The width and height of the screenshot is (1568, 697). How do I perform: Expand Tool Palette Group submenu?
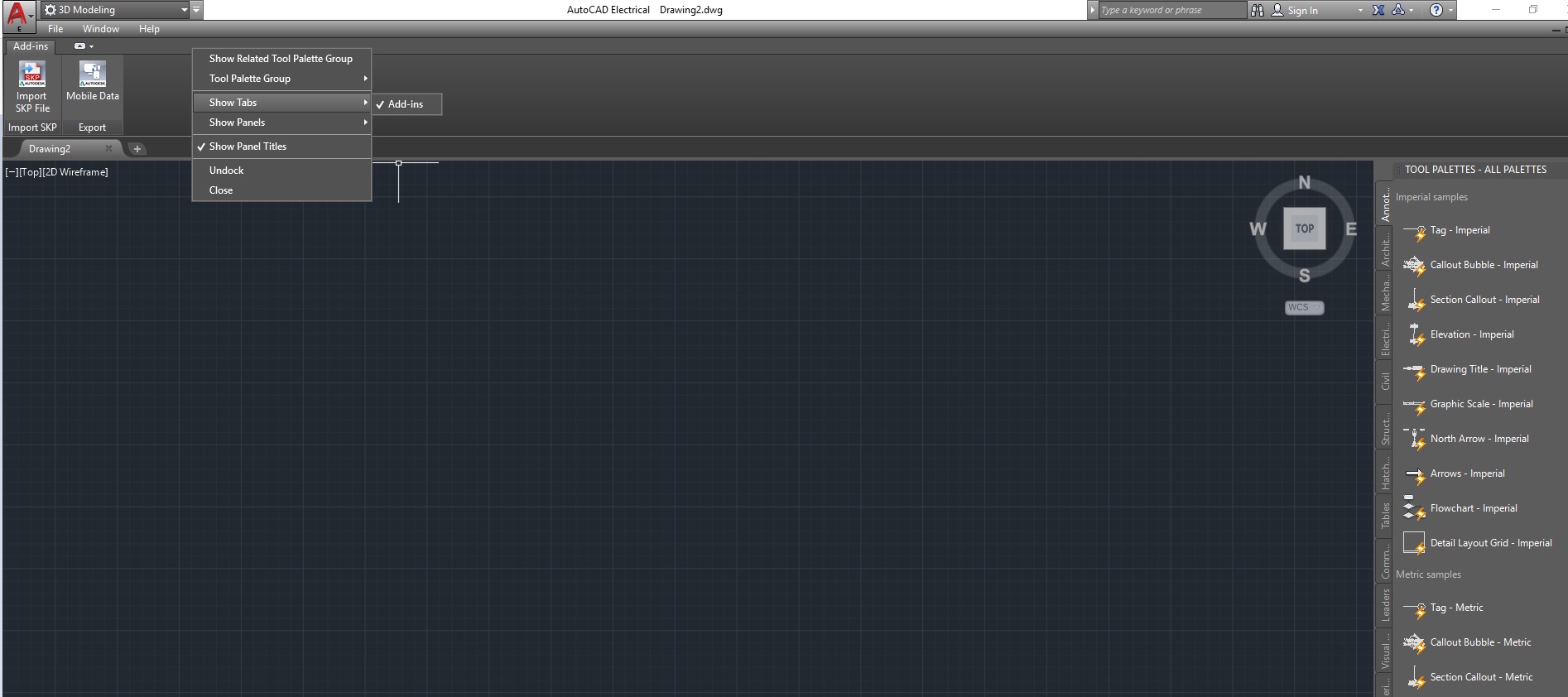coord(281,79)
